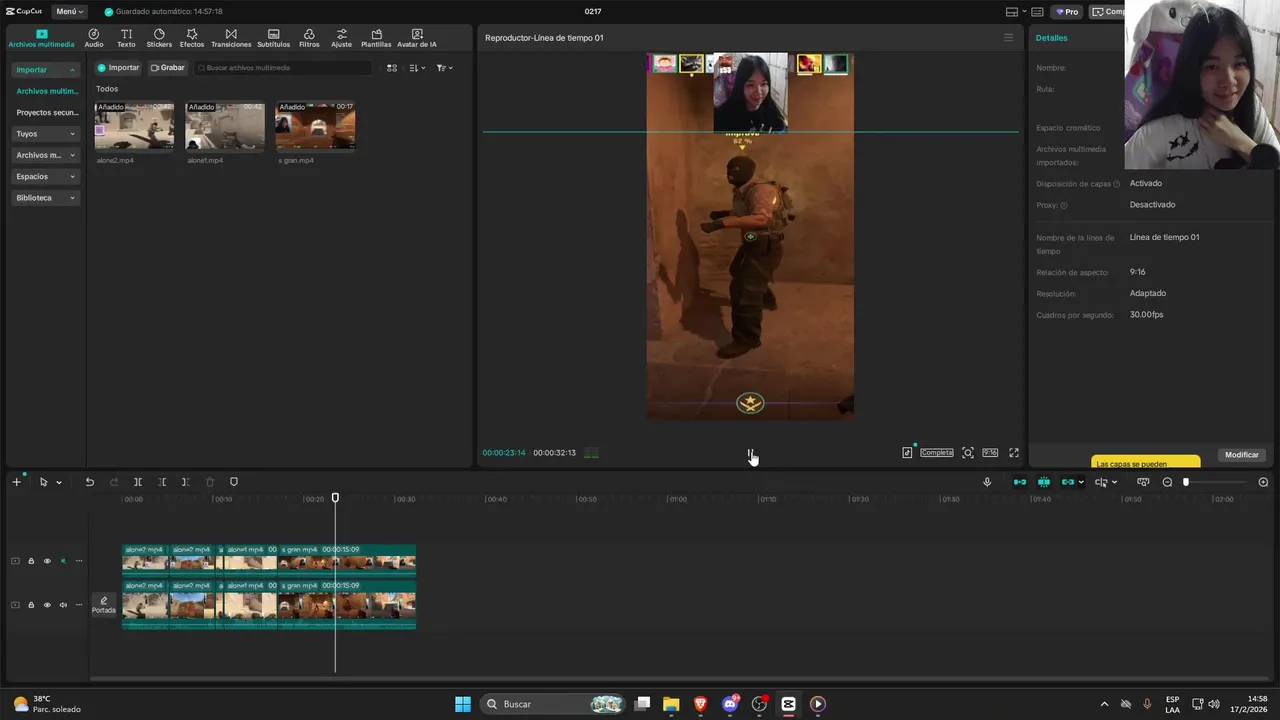1280x720 pixels.
Task: Collapse the Importar section
Action: [x=46, y=70]
